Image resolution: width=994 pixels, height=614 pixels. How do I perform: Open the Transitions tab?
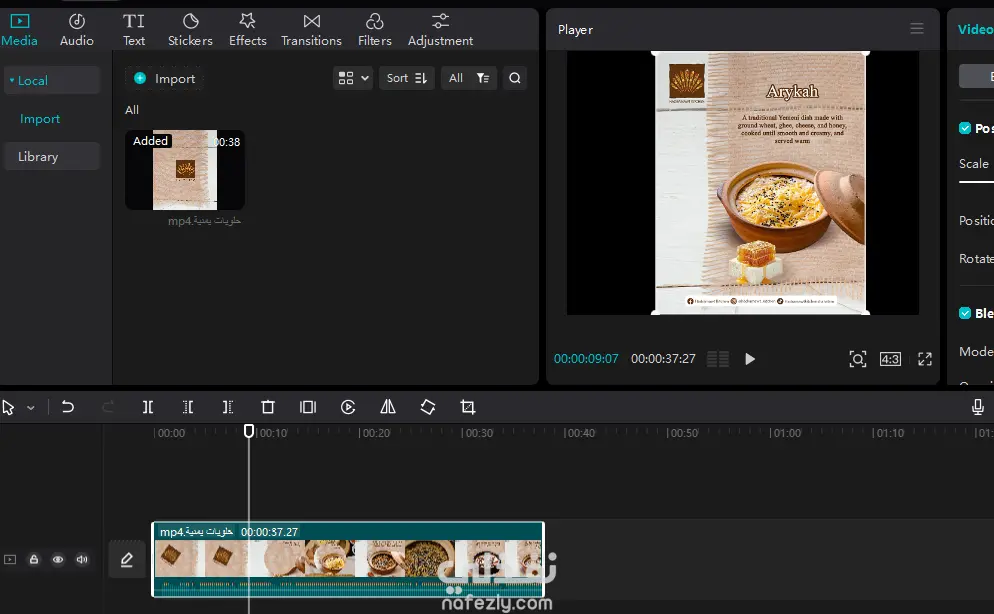point(311,29)
